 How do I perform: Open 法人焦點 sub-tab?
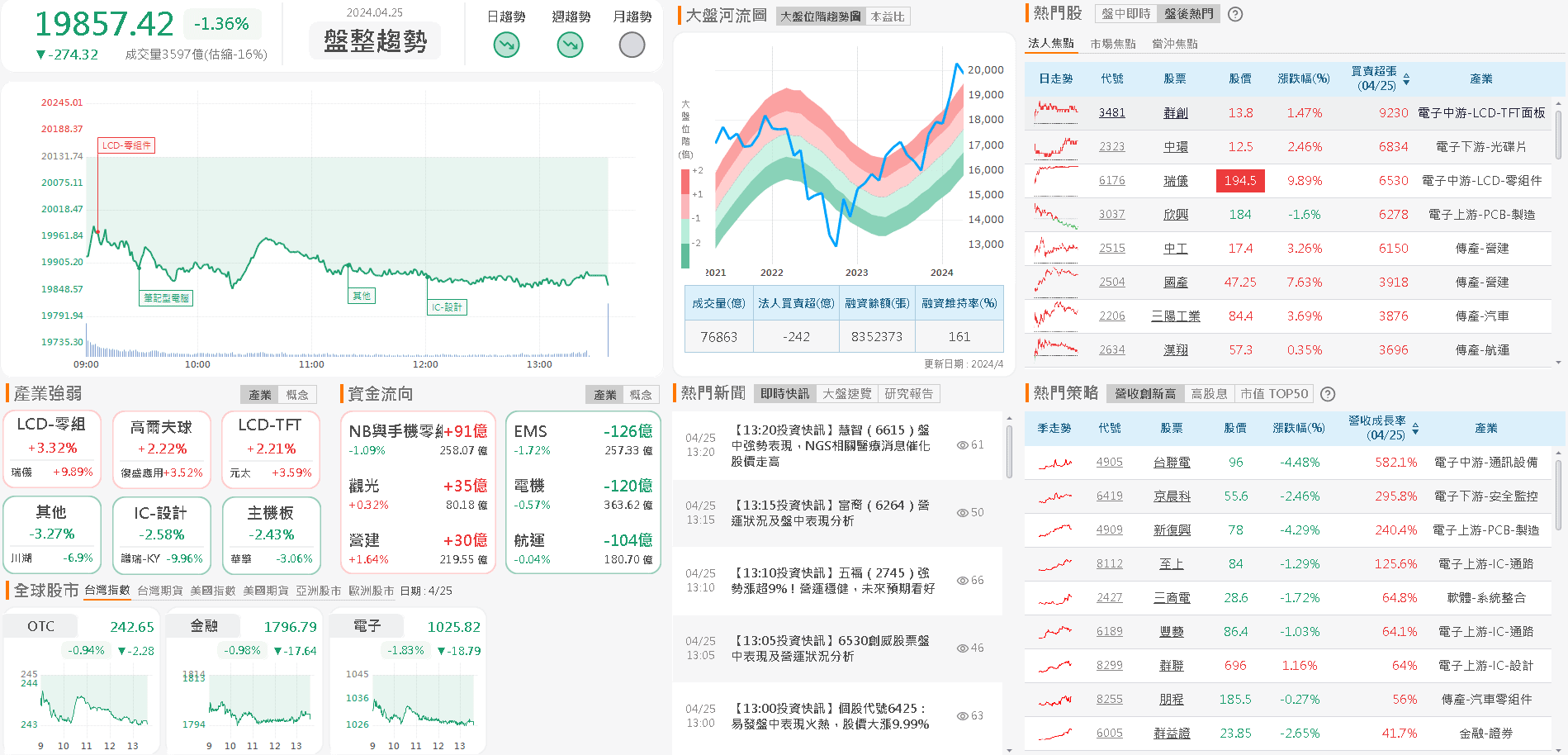(x=1051, y=44)
